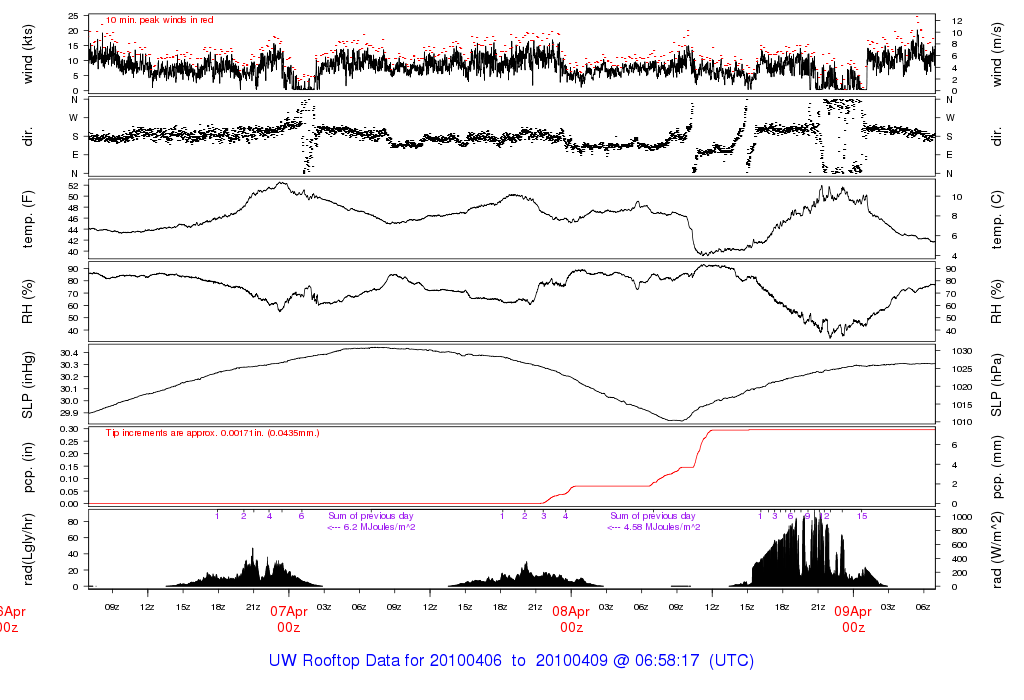The image size is (1024, 700).
Task: Click the '52' tick on the temperature axis
Action: [x=73, y=186]
